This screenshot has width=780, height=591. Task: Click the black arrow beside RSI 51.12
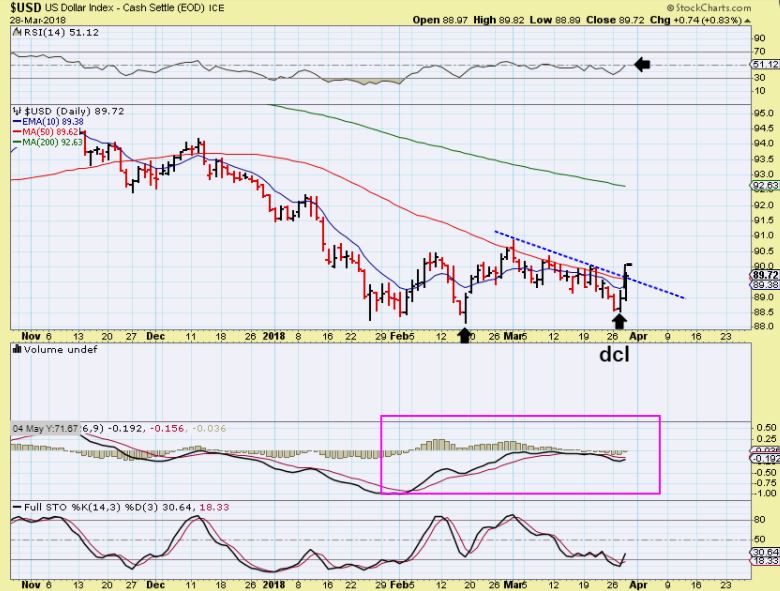pos(642,64)
